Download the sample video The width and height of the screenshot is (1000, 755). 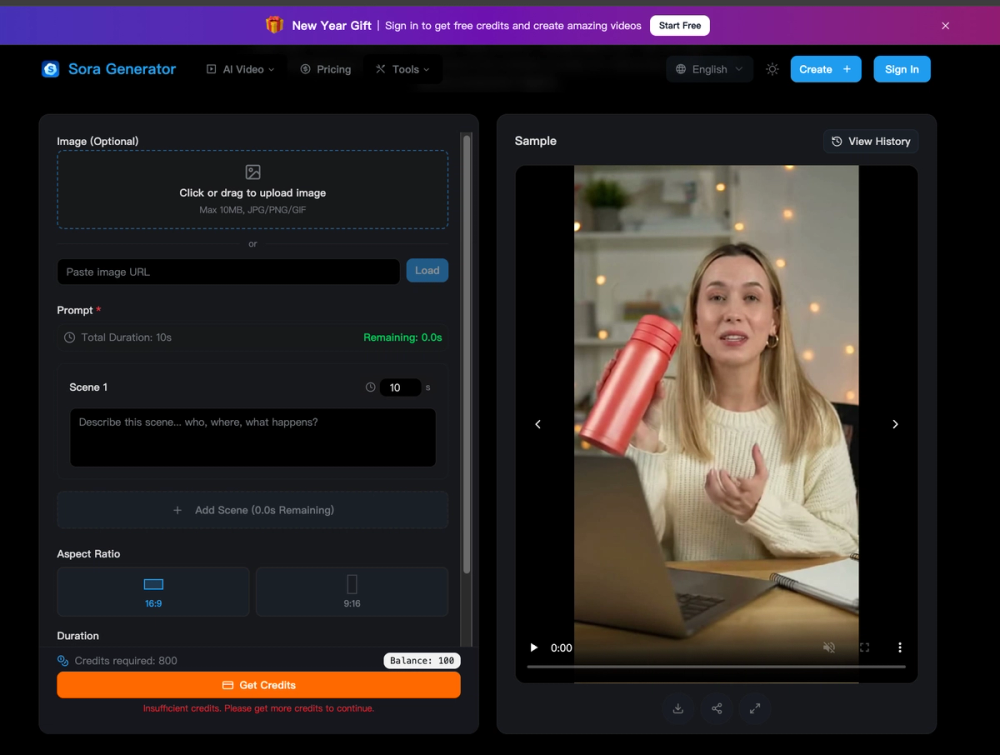tap(678, 708)
